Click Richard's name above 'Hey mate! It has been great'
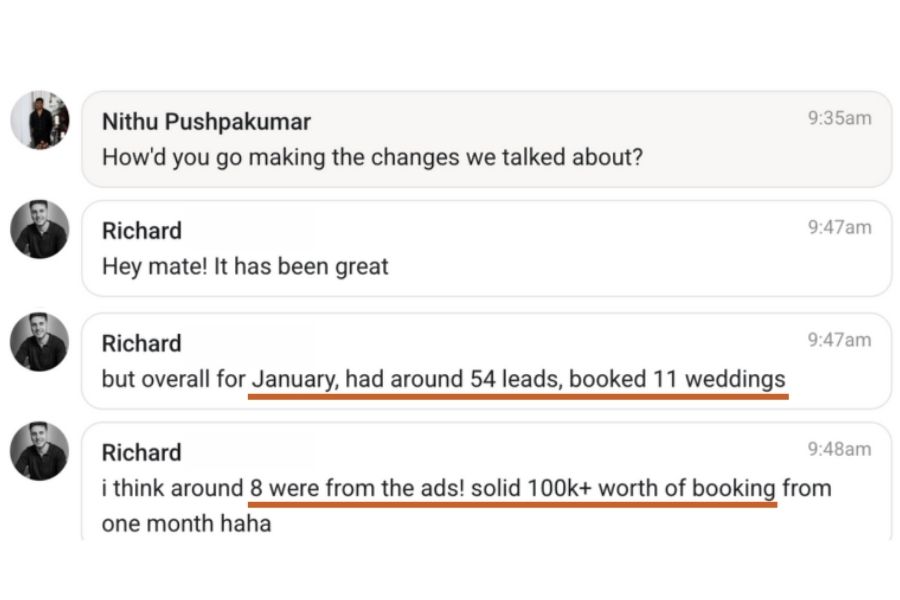 [x=142, y=231]
